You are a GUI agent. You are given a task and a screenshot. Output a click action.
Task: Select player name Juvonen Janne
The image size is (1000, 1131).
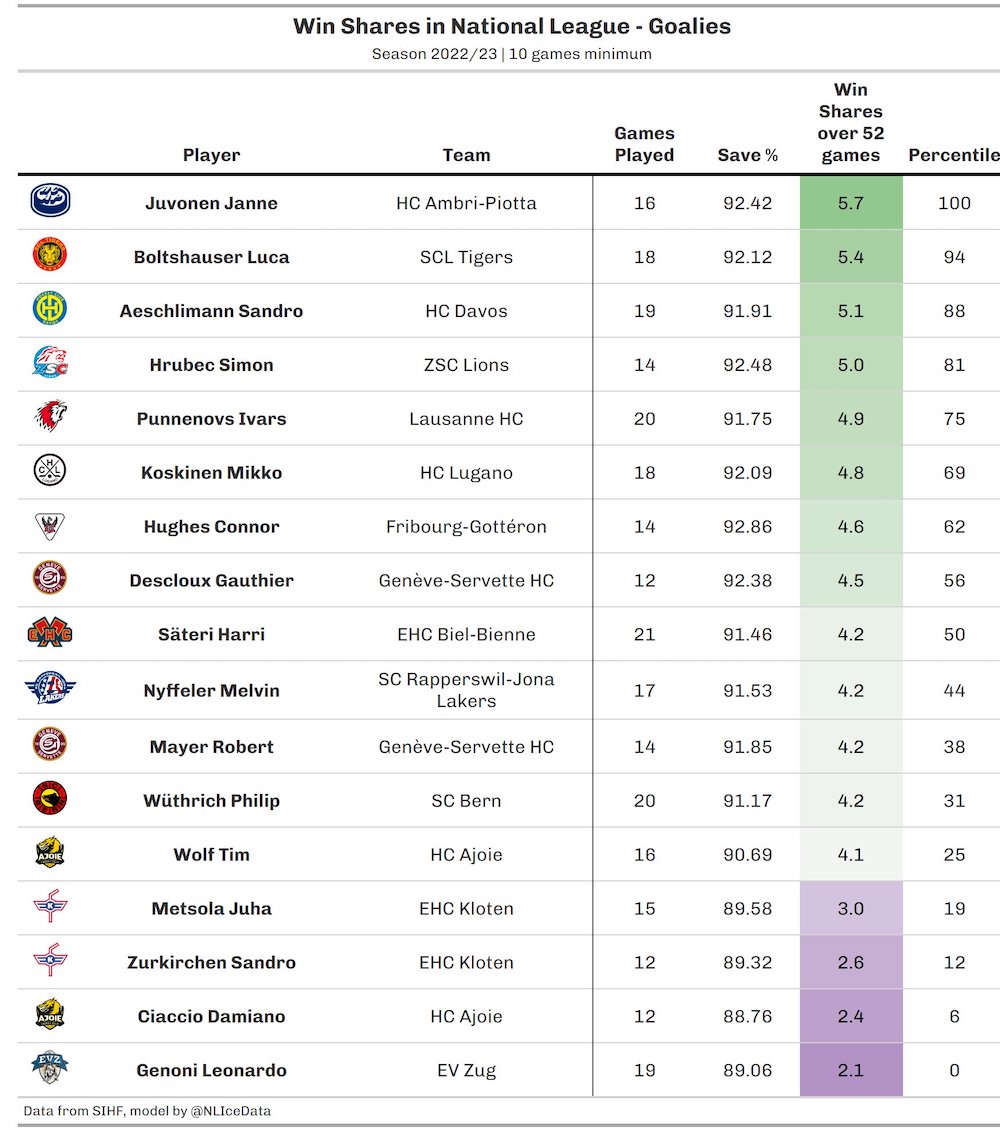coord(211,203)
